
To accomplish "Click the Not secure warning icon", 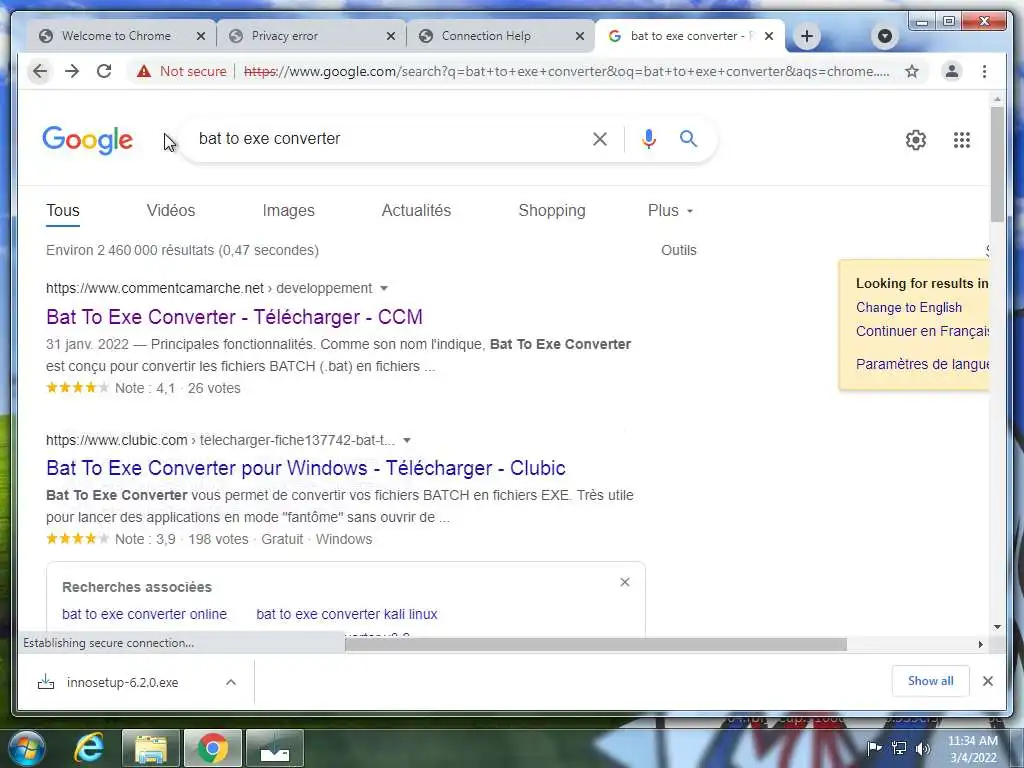I will (x=144, y=71).
